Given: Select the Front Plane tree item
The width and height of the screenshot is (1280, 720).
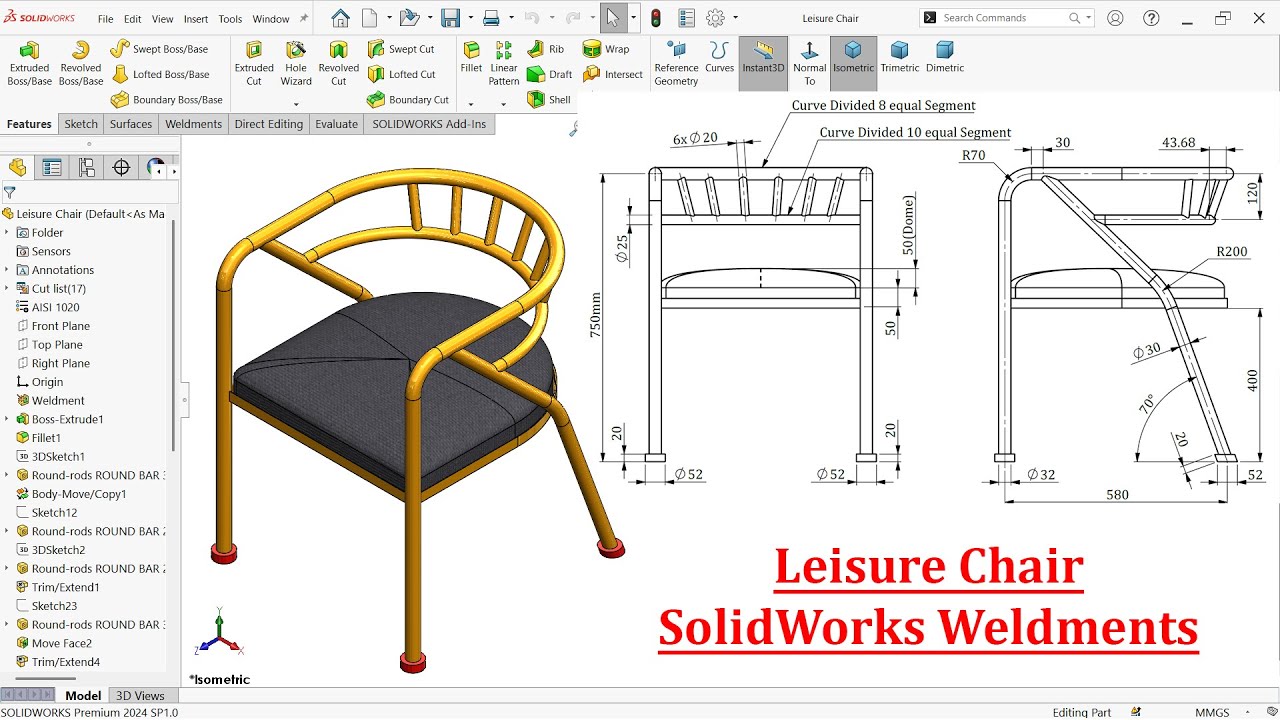Looking at the screenshot, I should point(60,326).
